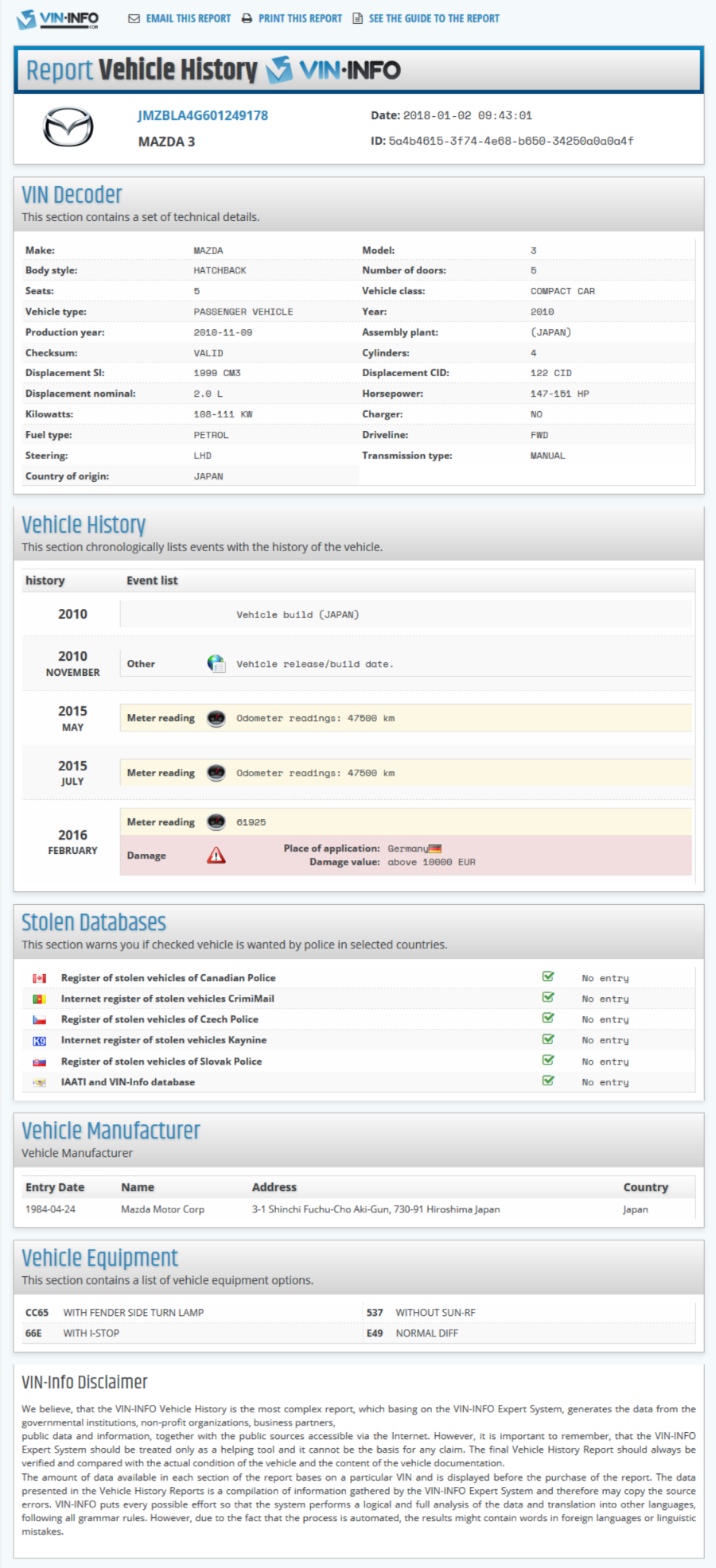Click the Vehicle History section heading
Screen dimensions: 716x1568
click(x=84, y=525)
